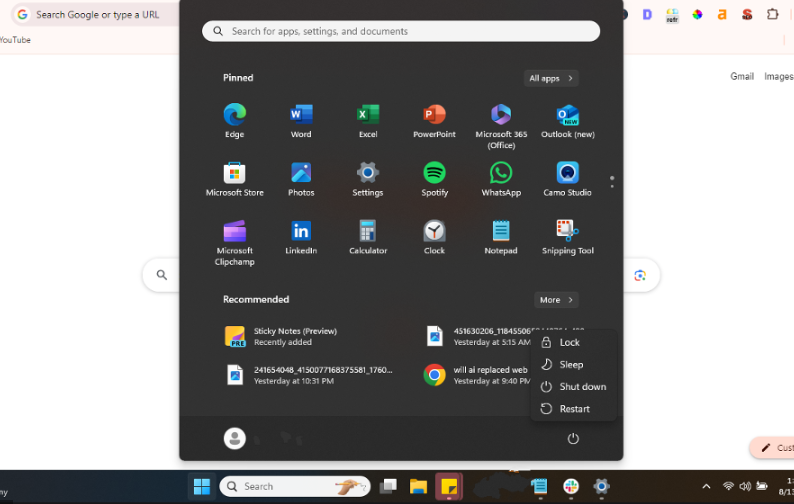The height and width of the screenshot is (504, 794).
Task: Open Outlook (new) pinned app
Action: click(x=568, y=121)
